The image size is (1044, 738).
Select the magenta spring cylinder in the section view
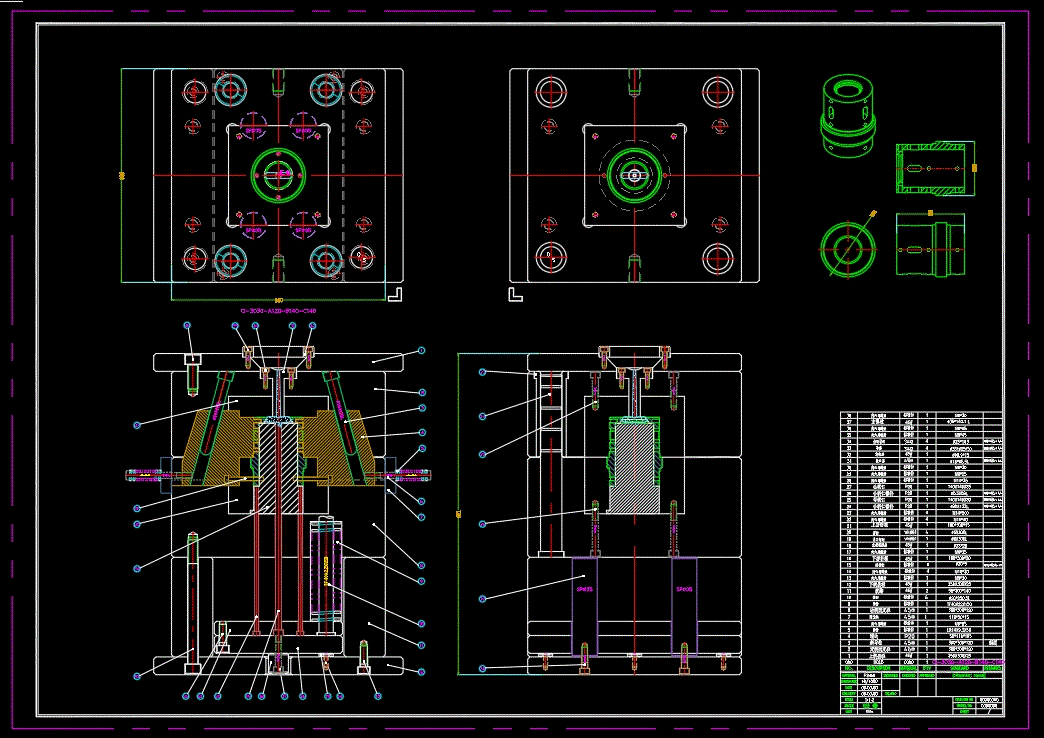(326, 571)
